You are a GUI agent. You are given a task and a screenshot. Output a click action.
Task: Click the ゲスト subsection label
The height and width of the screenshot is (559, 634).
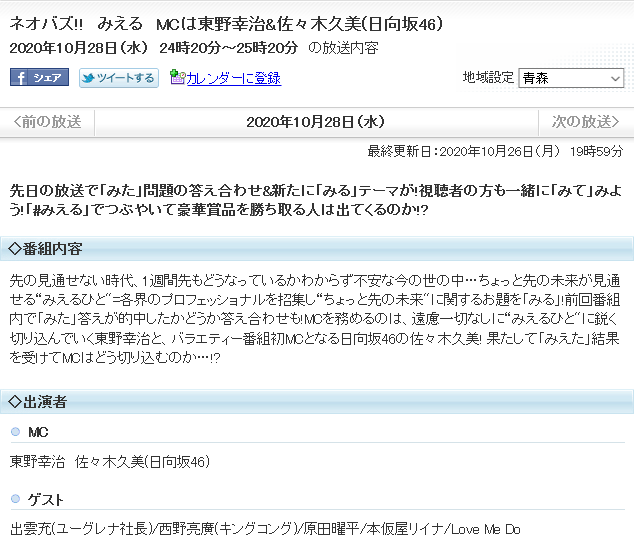click(x=45, y=500)
